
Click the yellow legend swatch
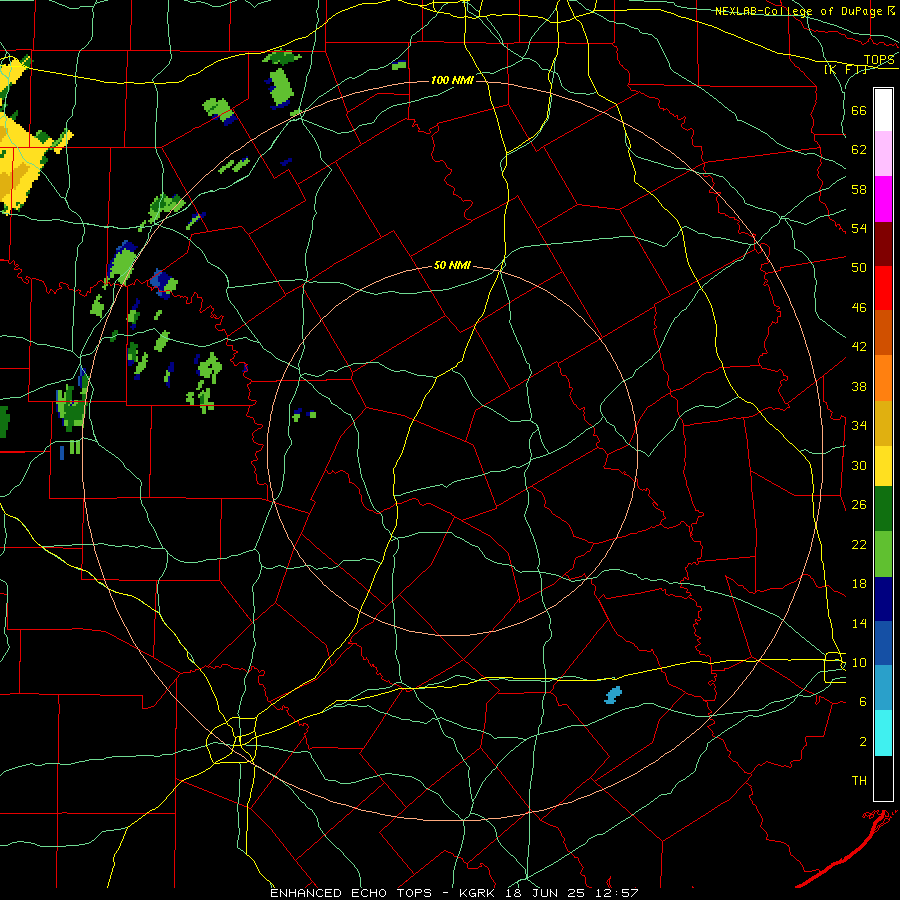[x=883, y=466]
